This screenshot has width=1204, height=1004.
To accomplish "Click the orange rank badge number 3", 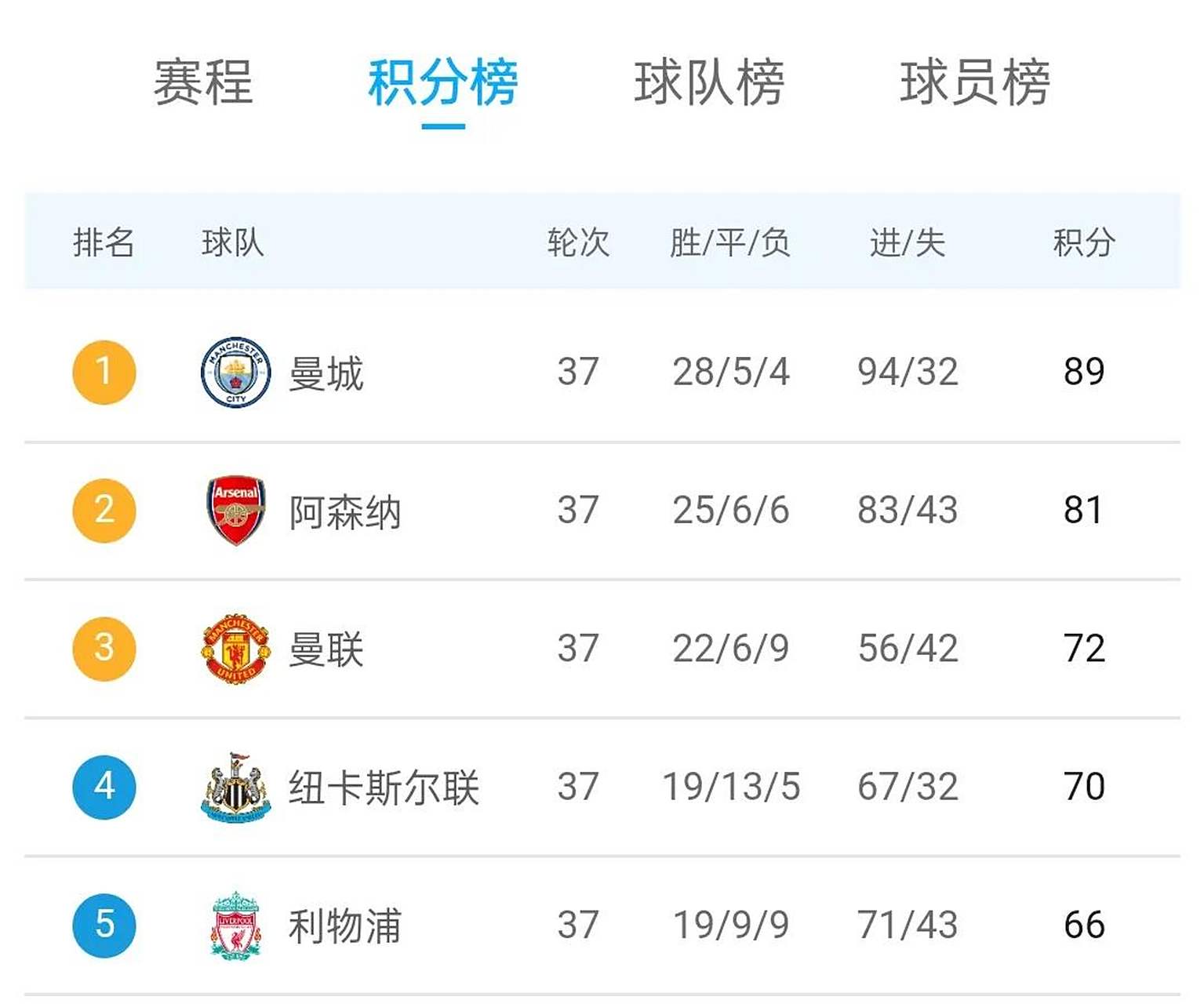I will click(103, 649).
